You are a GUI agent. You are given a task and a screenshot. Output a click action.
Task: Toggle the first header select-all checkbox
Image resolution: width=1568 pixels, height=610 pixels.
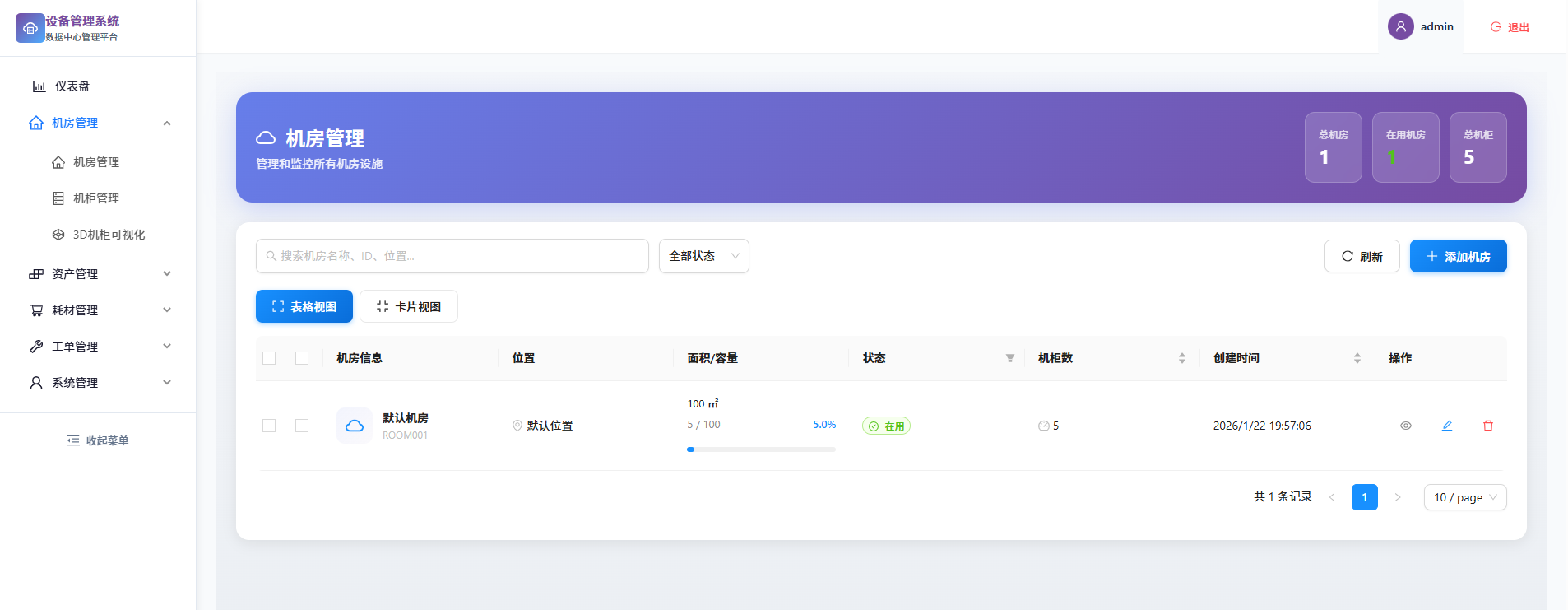[x=269, y=358]
